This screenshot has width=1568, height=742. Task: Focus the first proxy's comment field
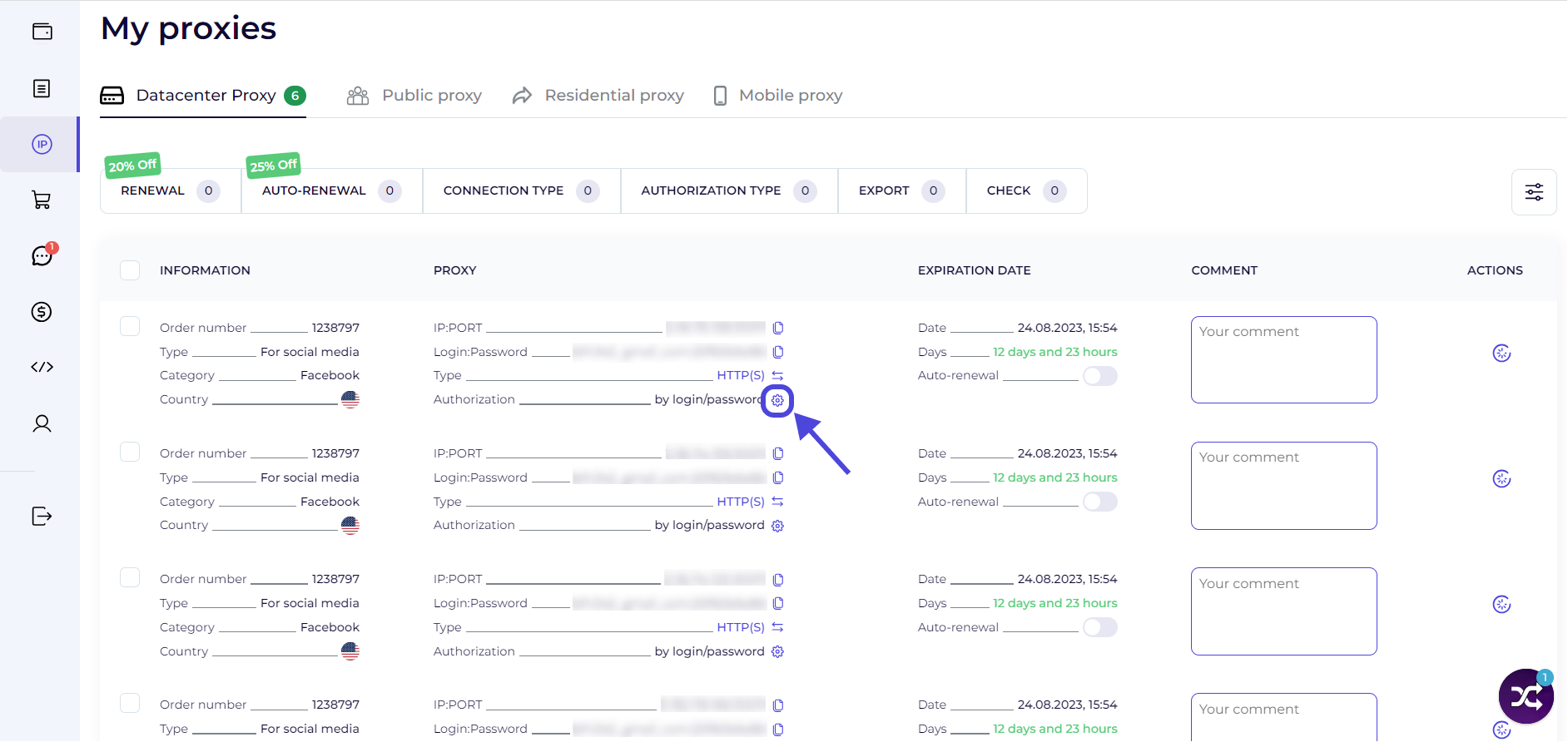coord(1284,359)
